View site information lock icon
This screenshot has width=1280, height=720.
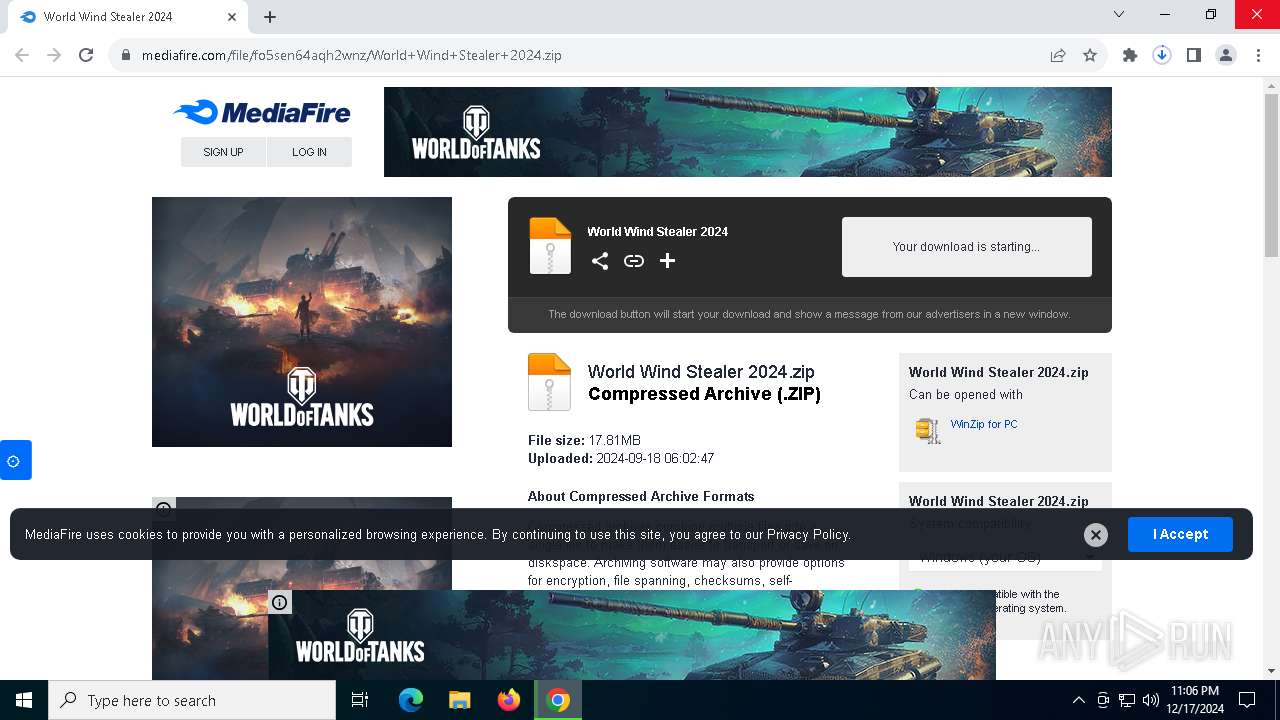[126, 55]
